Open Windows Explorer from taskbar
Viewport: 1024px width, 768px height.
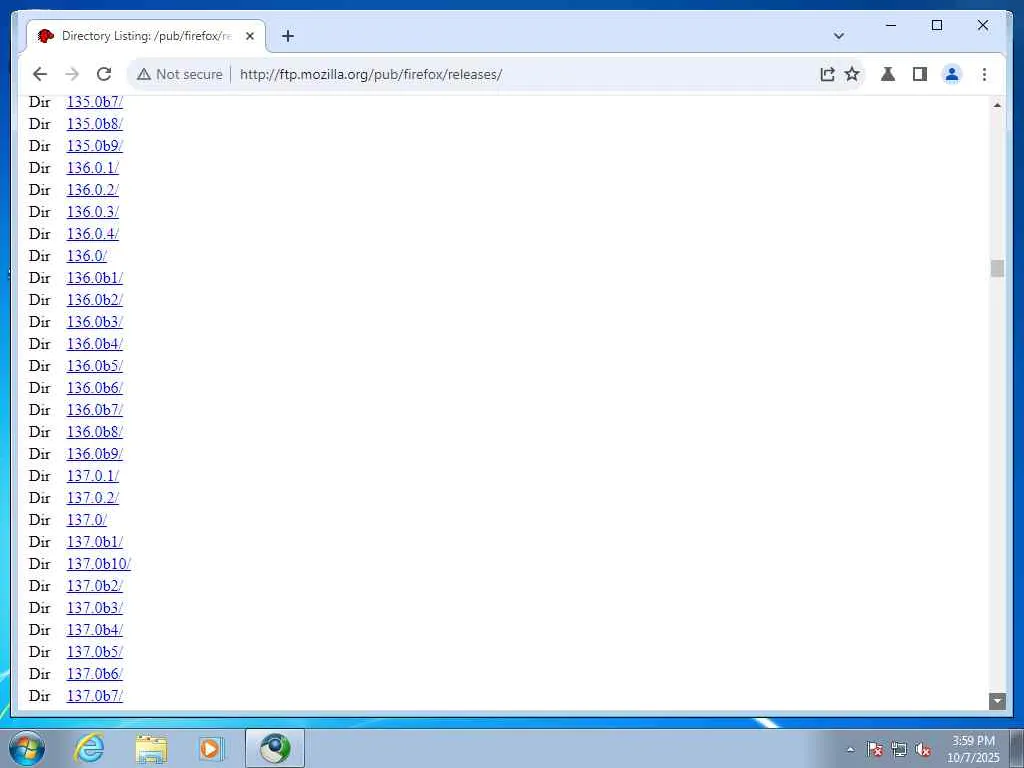[x=151, y=749]
